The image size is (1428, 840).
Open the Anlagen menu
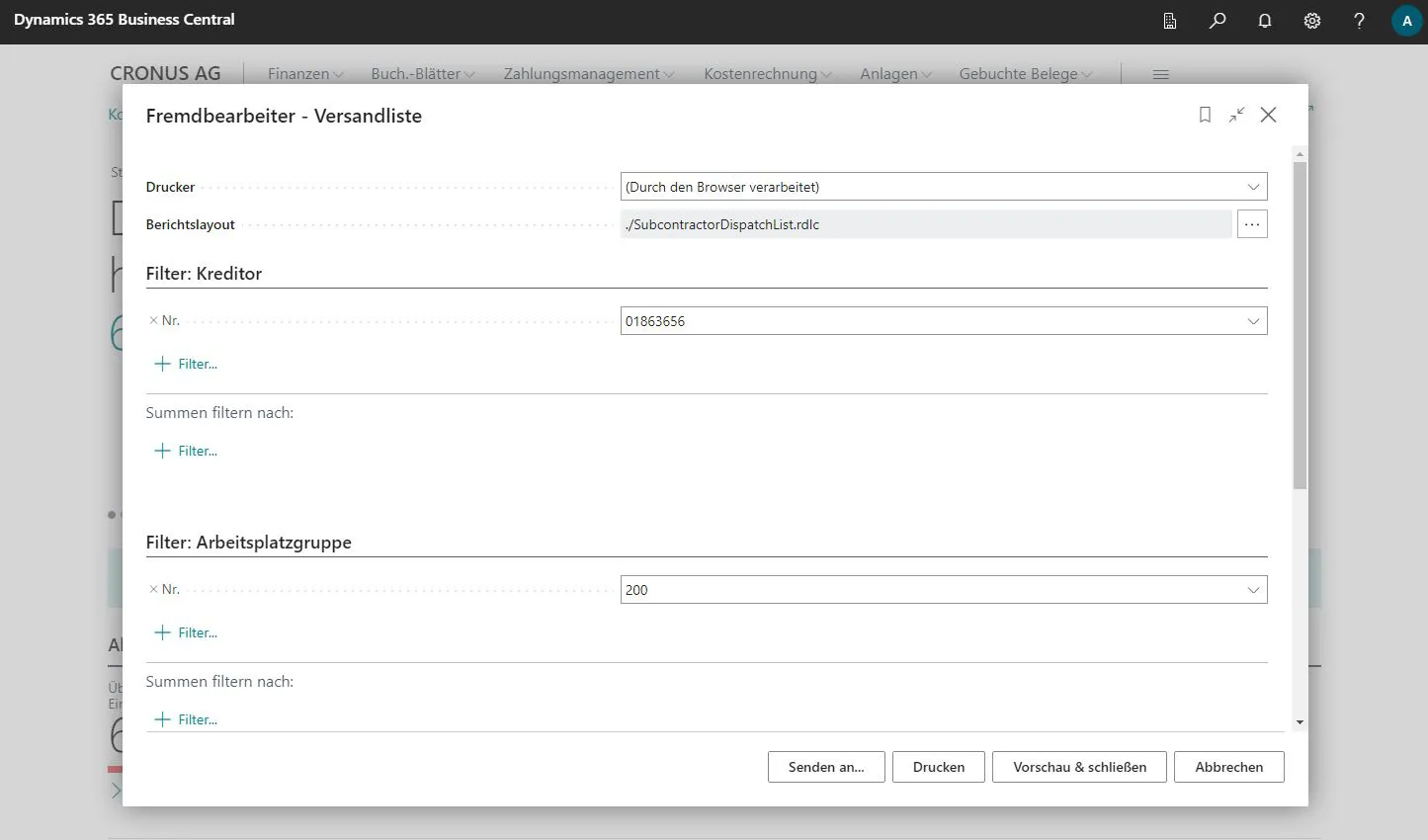point(895,74)
